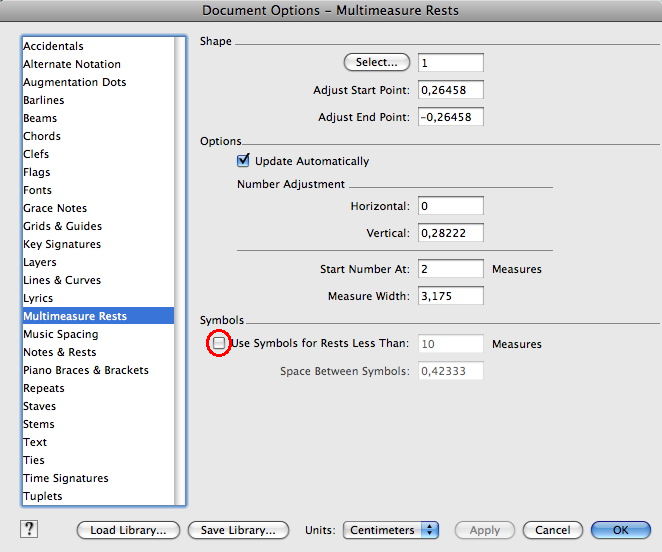Click the category list scrollbar
Image resolution: width=662 pixels, height=552 pixels.
pyautogui.click(x=181, y=270)
